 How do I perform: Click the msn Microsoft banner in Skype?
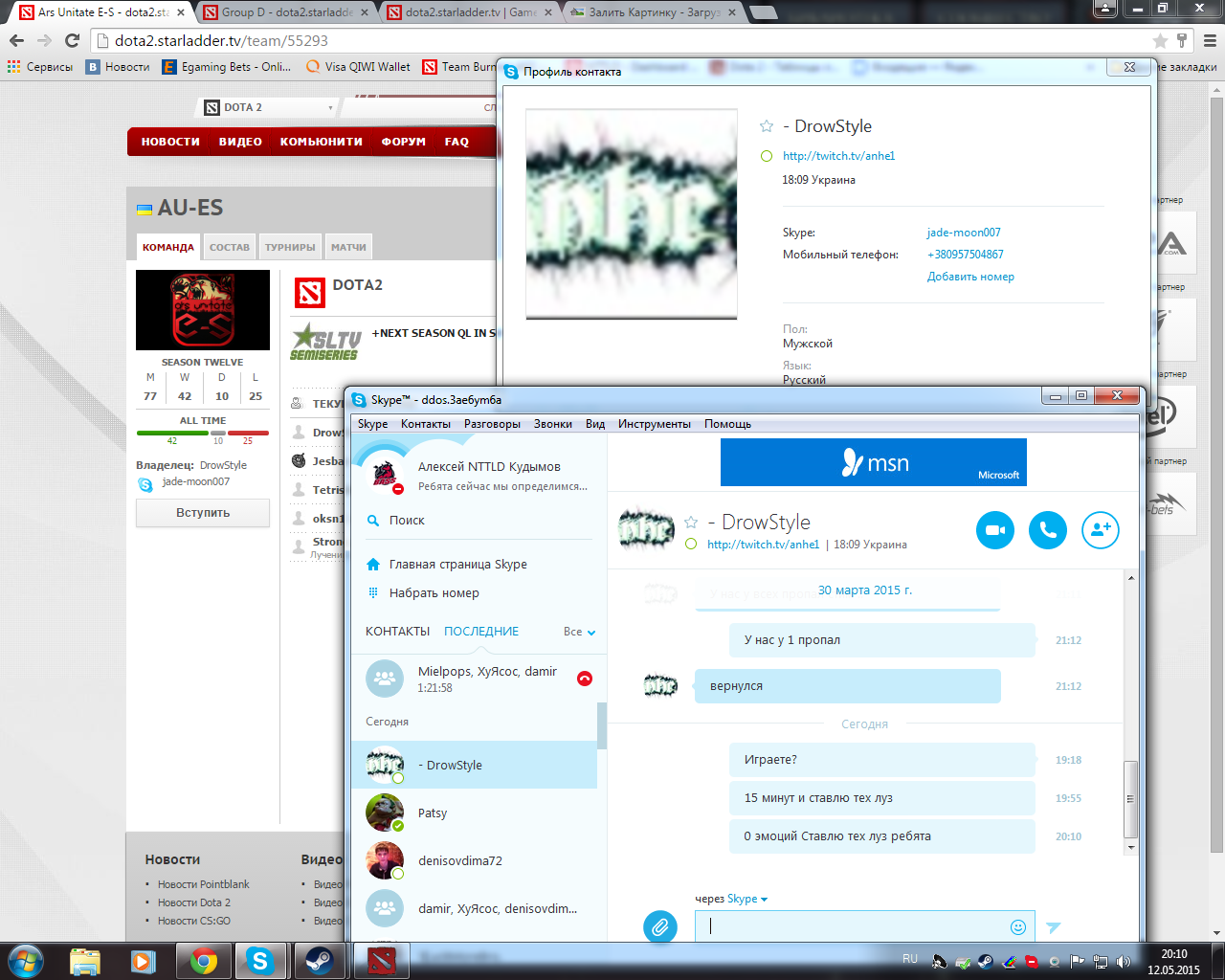[x=874, y=462]
